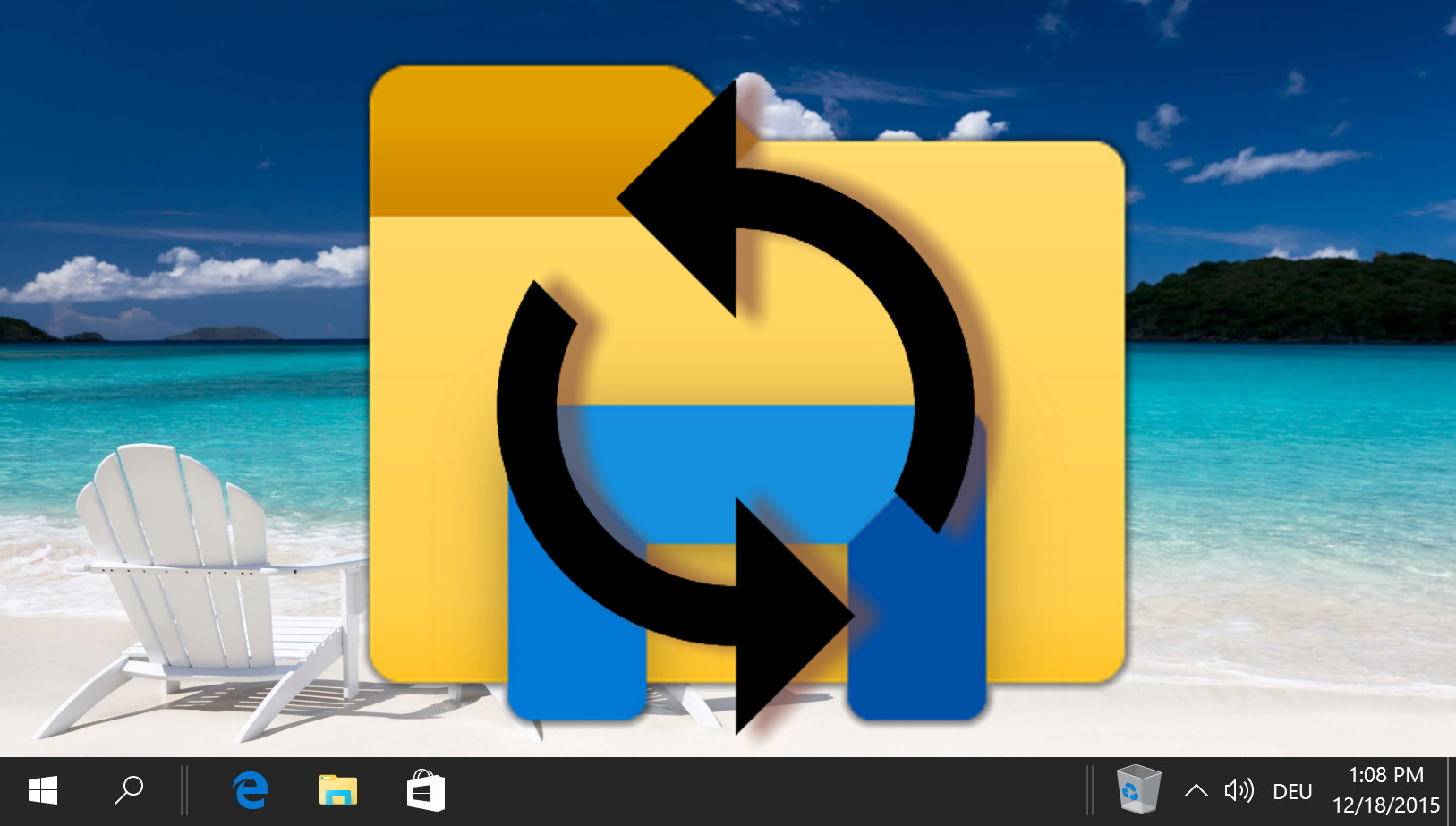Expand hidden system tray icons
Screen dimensions: 1456x826
(1196, 791)
